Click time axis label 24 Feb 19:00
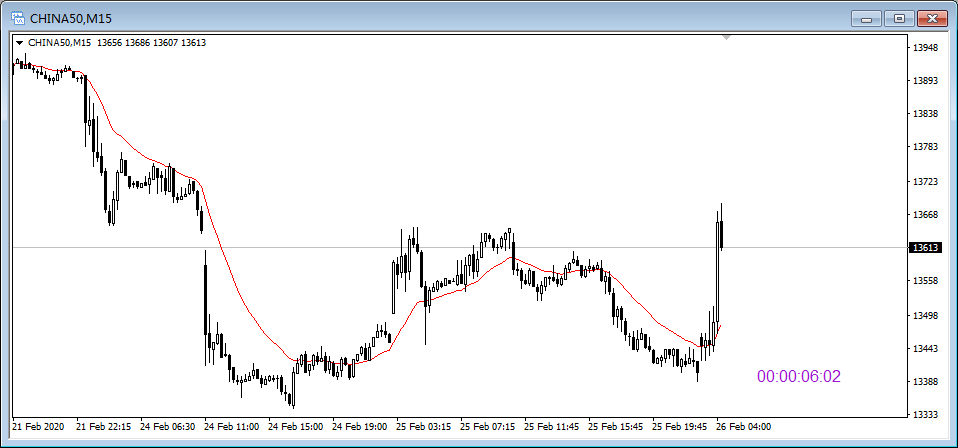The image size is (958, 448). coord(360,426)
